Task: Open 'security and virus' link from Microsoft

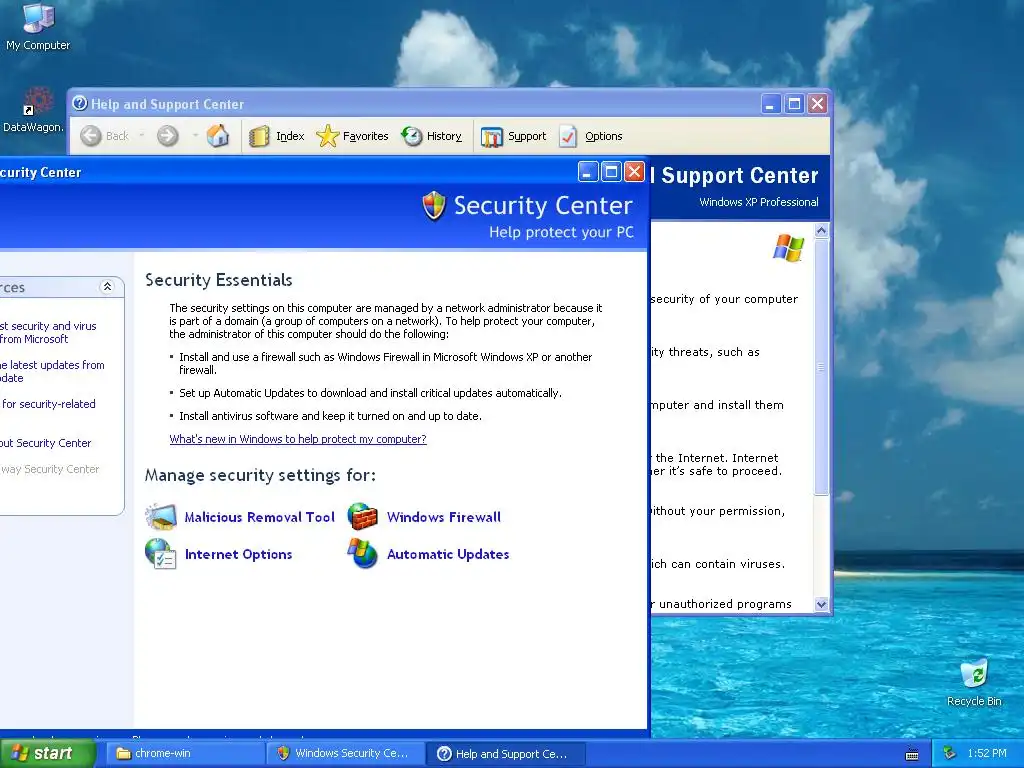Action: point(48,332)
